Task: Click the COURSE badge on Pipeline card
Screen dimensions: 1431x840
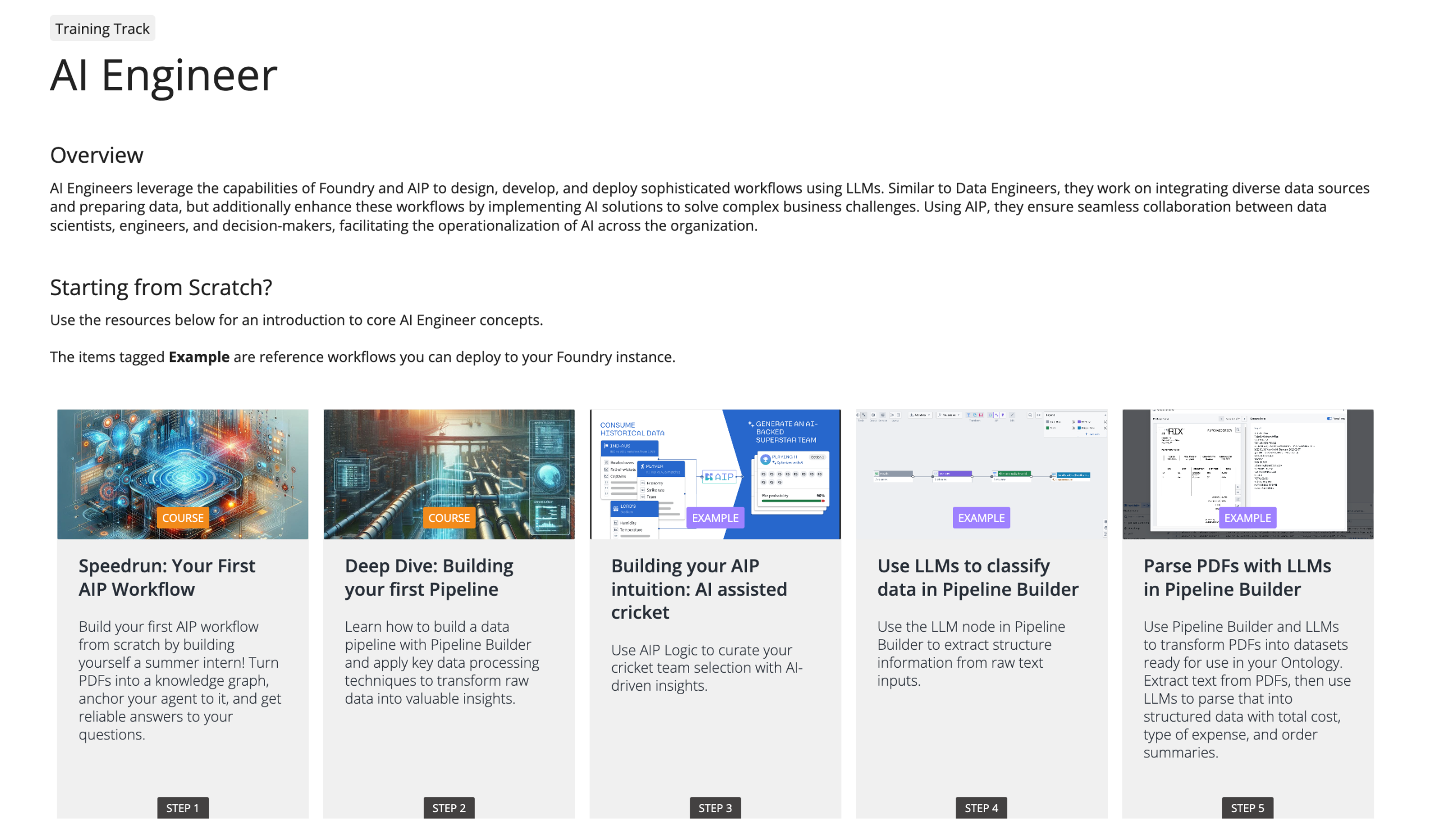Action: click(449, 517)
